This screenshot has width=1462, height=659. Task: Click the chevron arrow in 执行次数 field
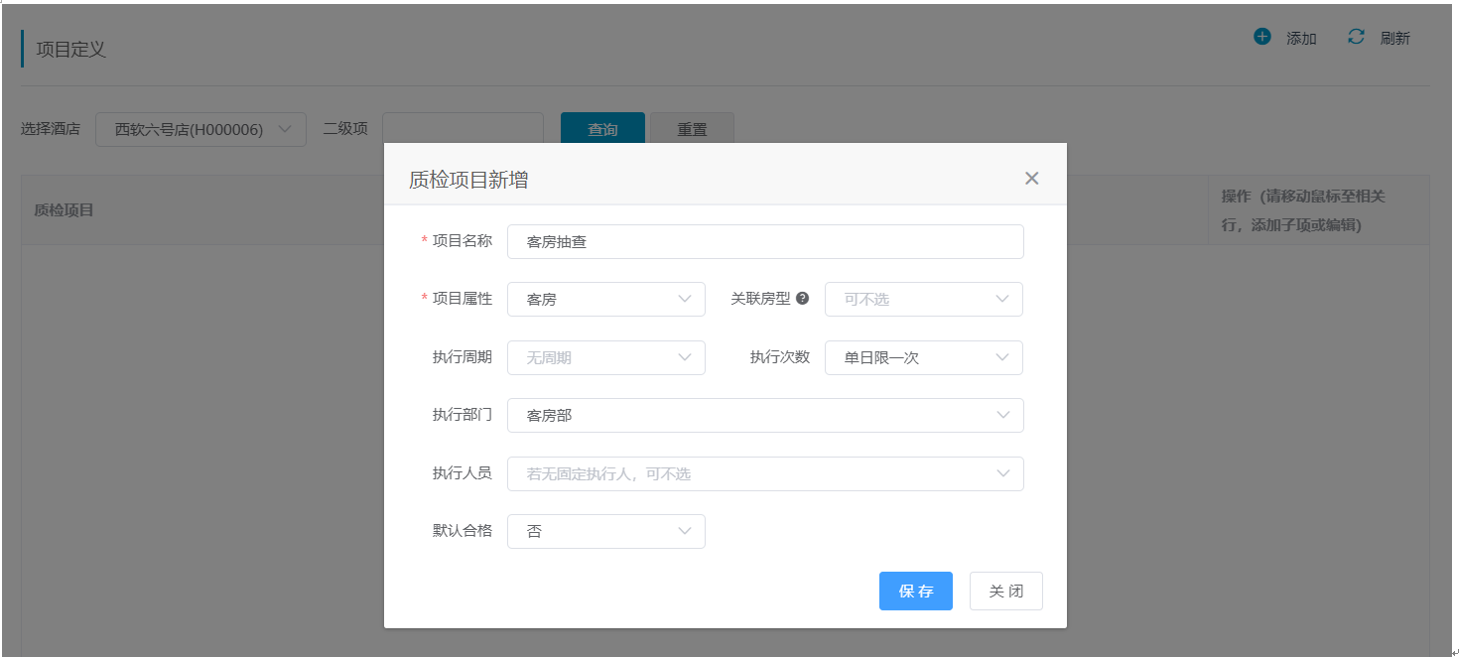point(1002,357)
